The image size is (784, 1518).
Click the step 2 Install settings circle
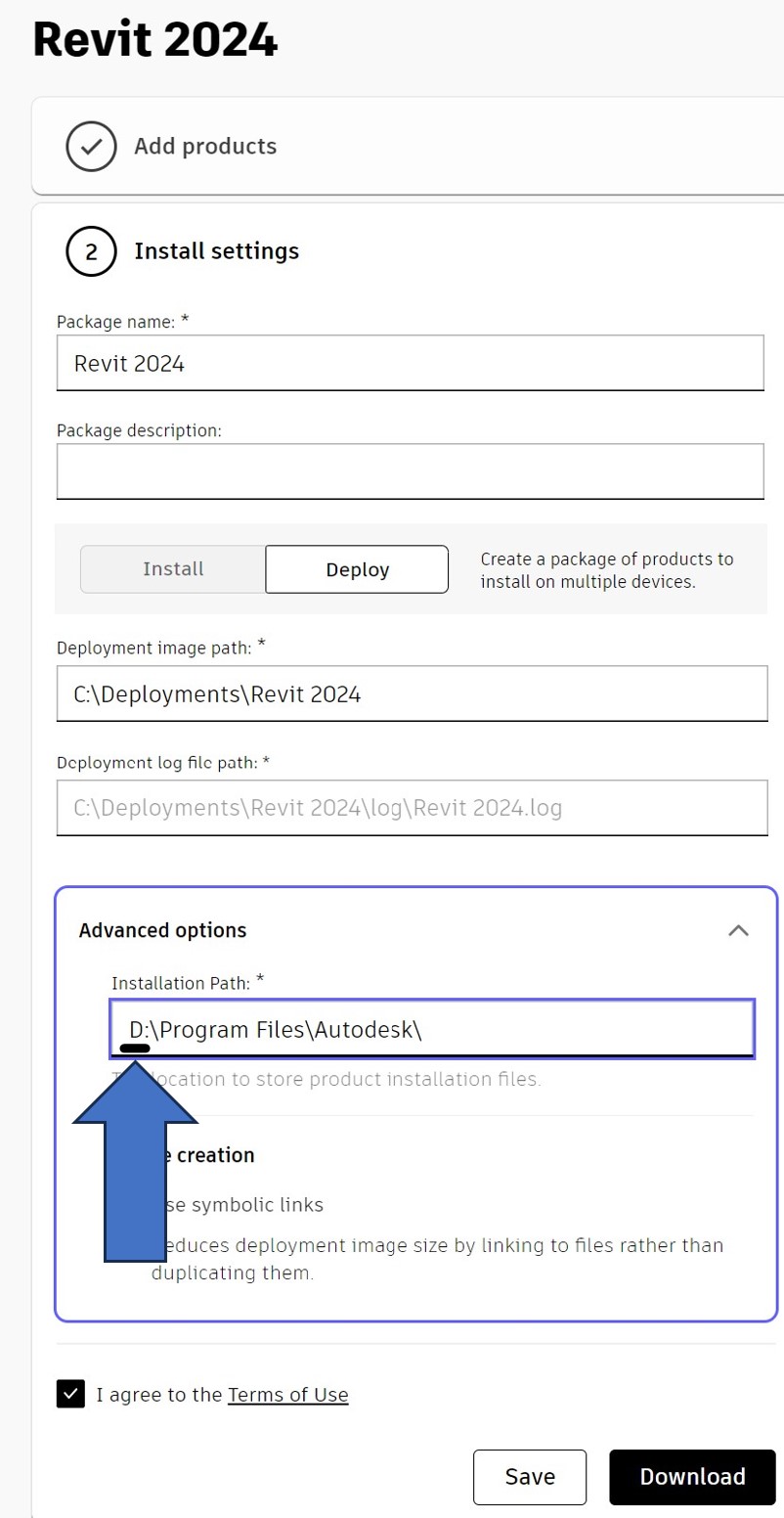coord(91,251)
